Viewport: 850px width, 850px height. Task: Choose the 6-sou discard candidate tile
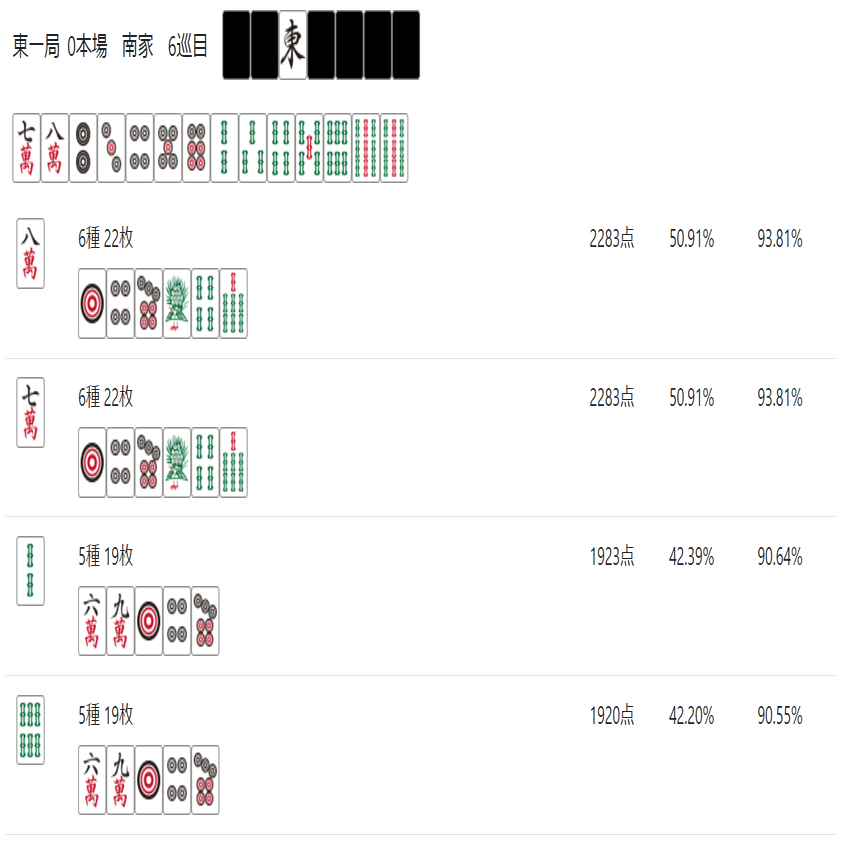[30, 730]
